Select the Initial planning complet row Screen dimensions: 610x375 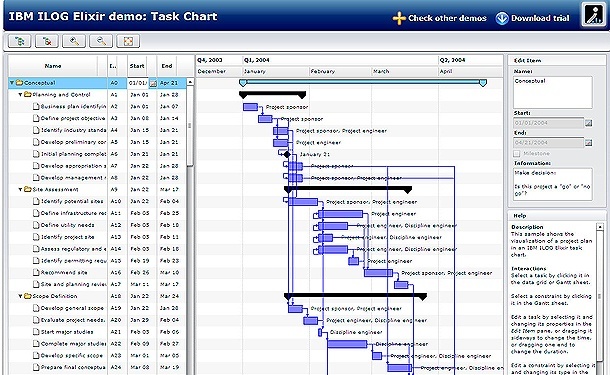point(97,154)
